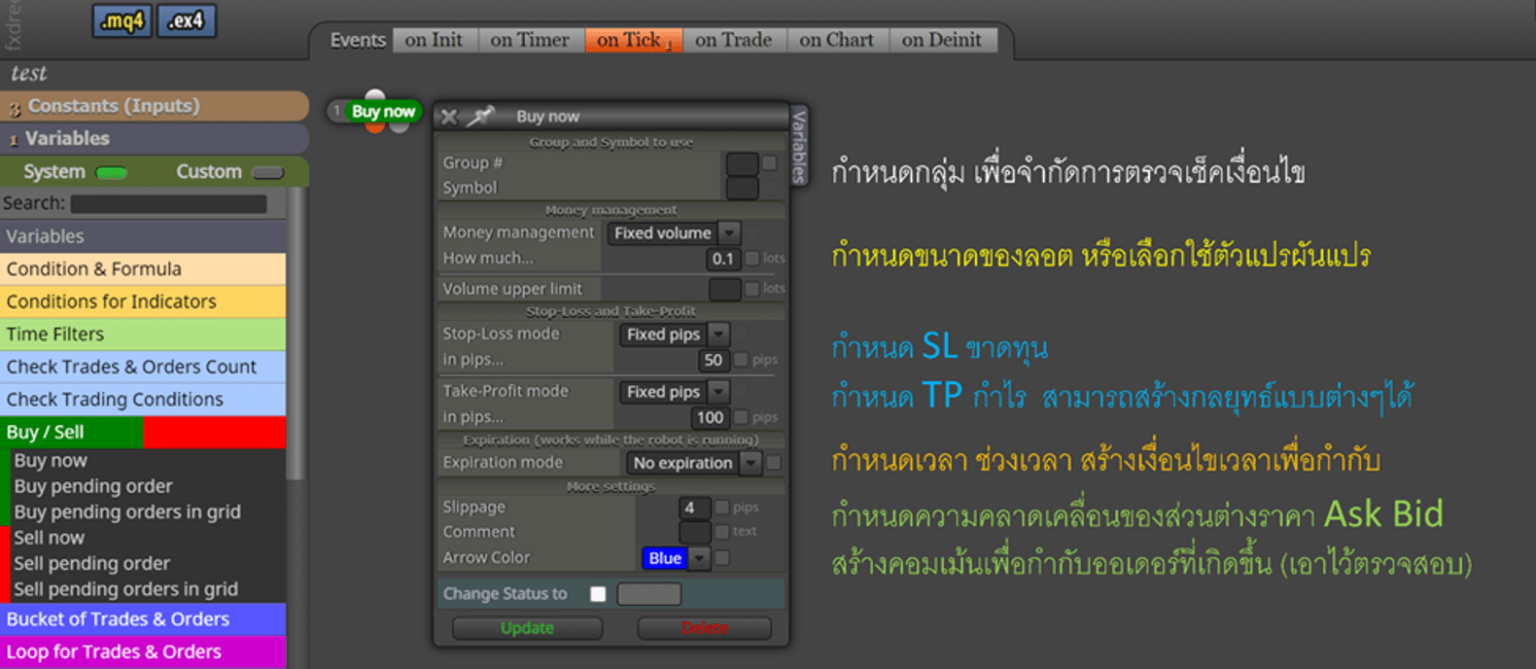The width and height of the screenshot is (1536, 669).
Task: Switch to the on Trade tab
Action: coord(734,40)
